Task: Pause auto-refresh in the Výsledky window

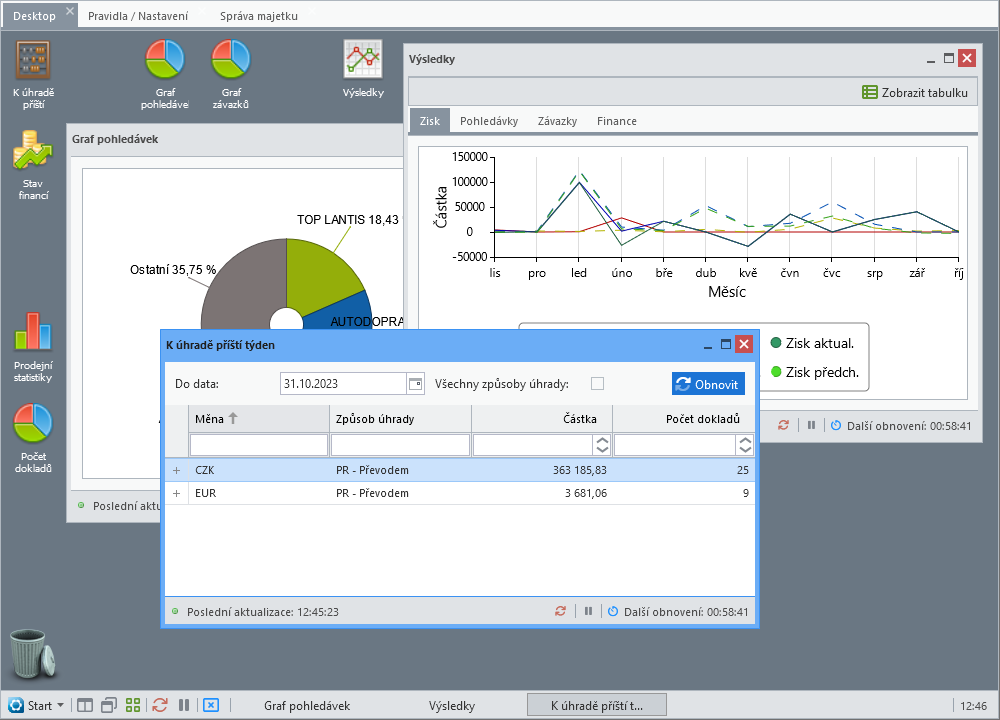Action: (811, 425)
